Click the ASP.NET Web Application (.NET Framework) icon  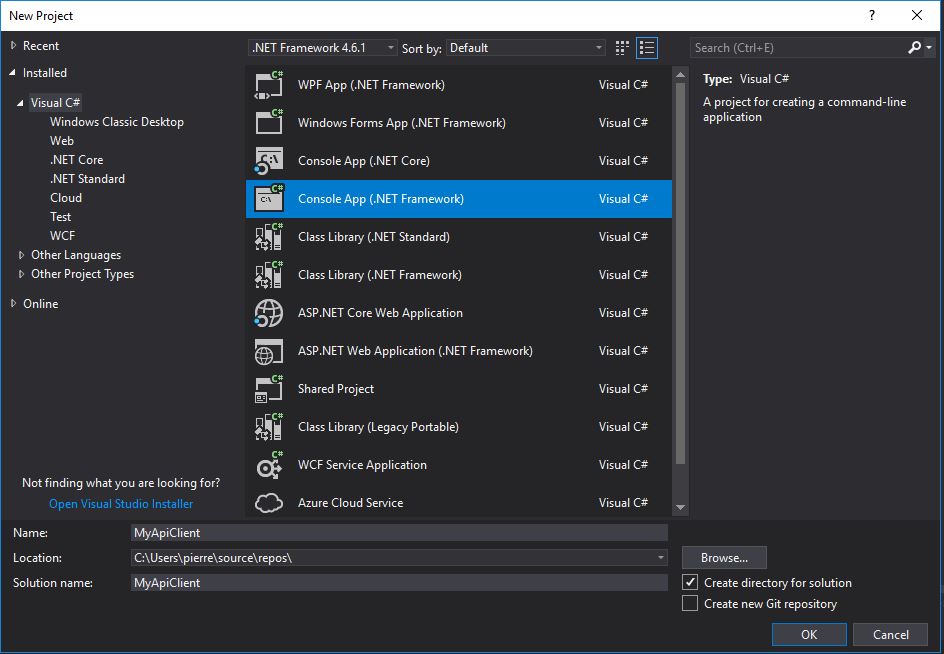coord(269,351)
